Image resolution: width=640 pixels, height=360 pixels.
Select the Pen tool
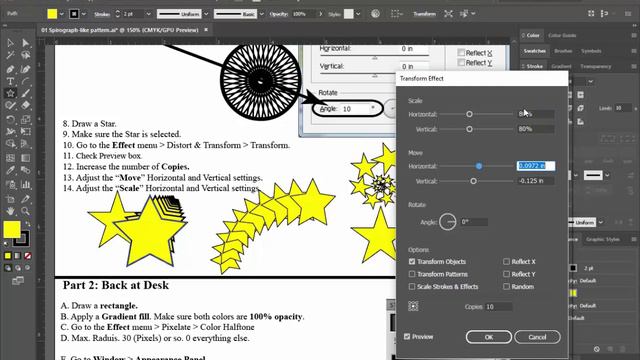coord(10,69)
